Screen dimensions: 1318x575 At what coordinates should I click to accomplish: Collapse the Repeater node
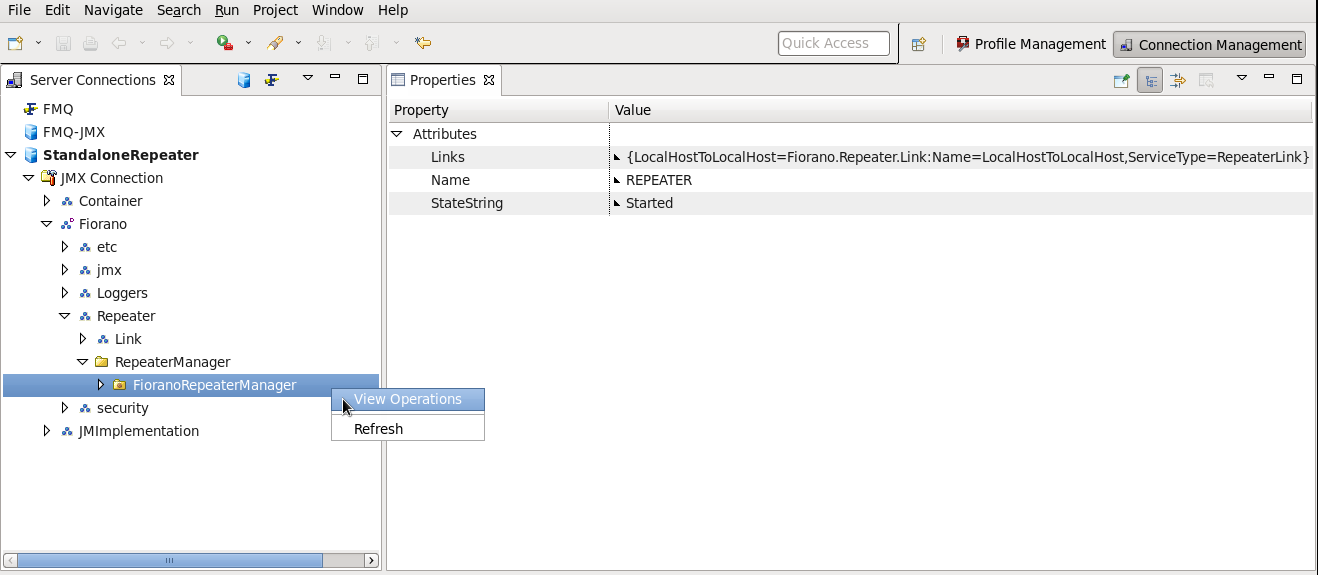tap(64, 316)
